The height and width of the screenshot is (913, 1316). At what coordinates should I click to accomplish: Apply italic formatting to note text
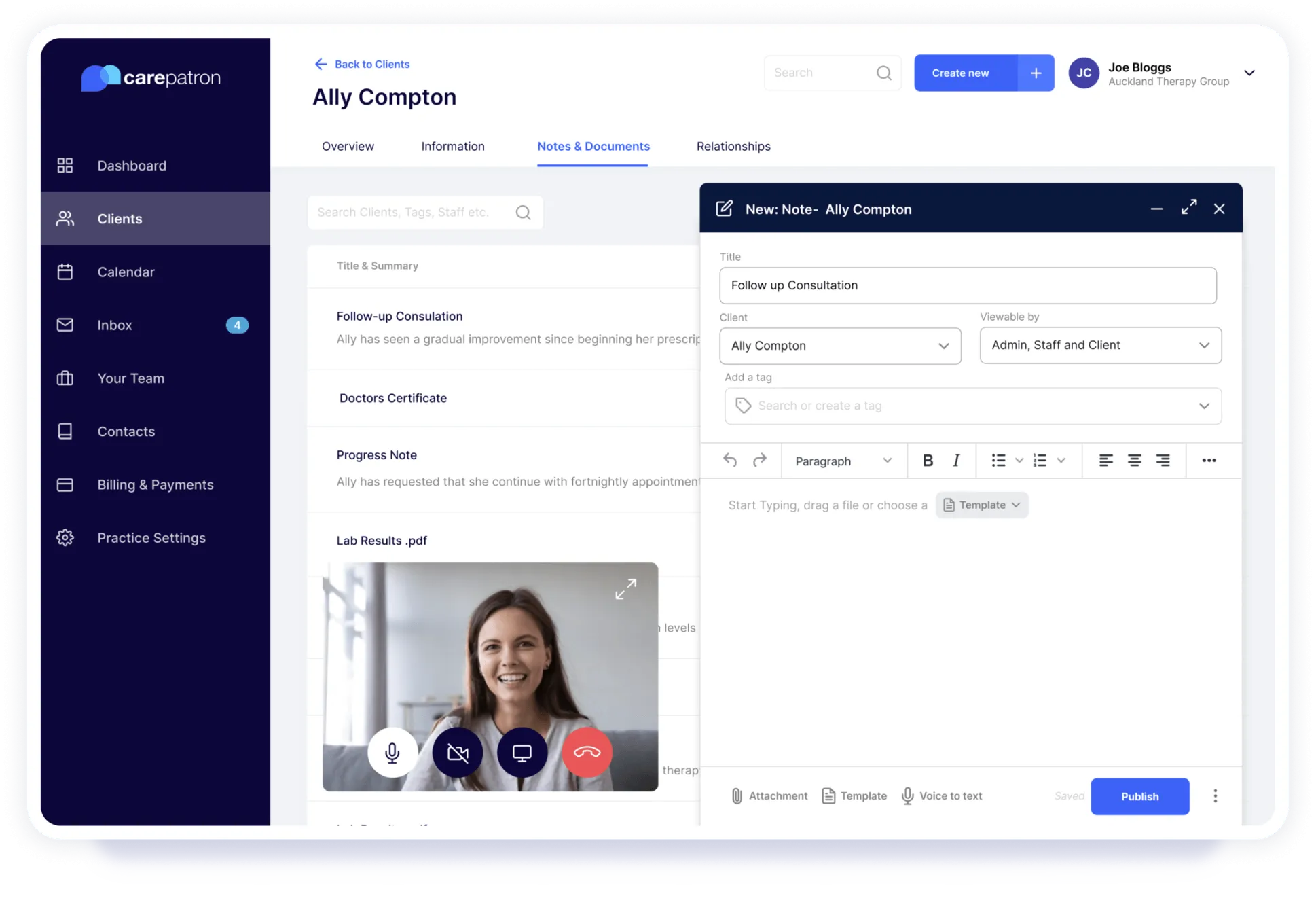click(956, 461)
